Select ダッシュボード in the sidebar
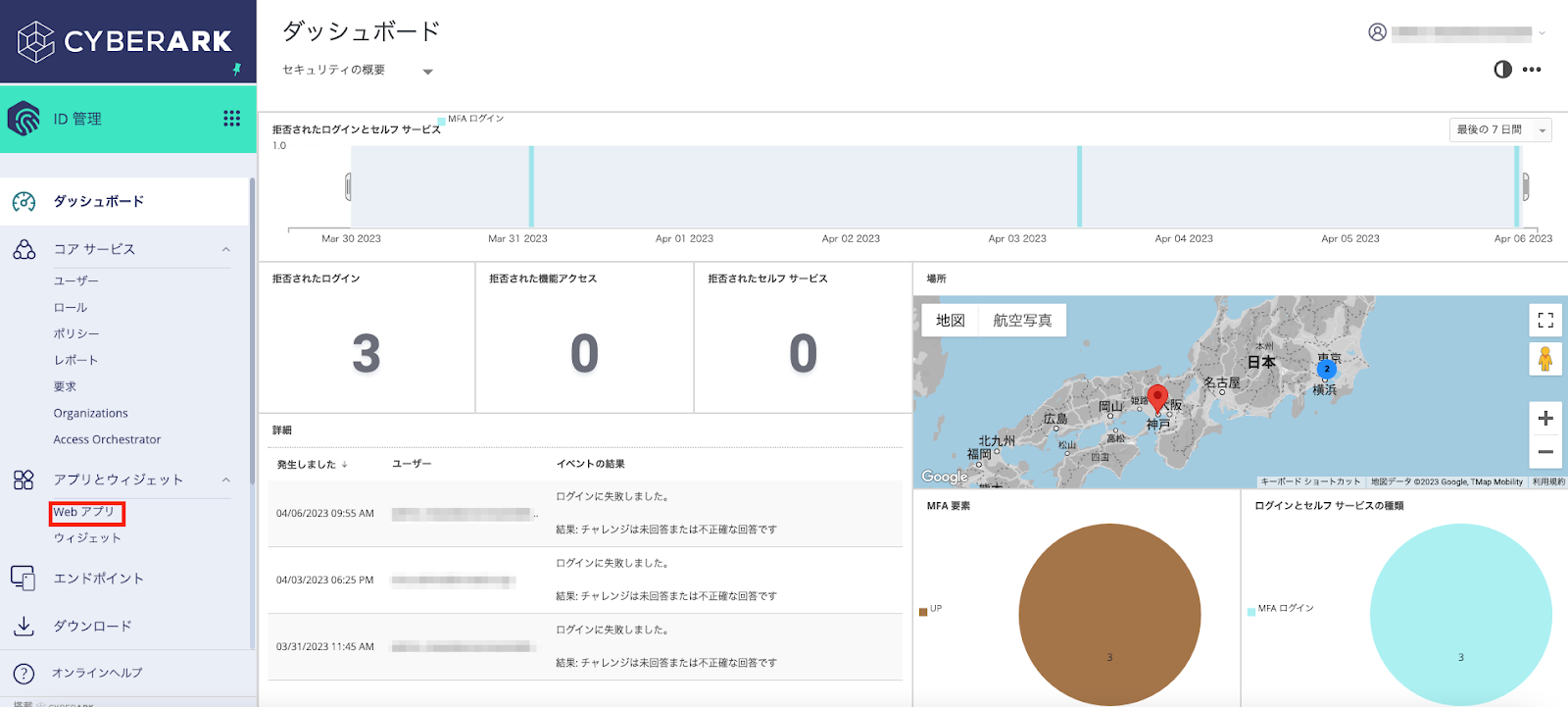1568x707 pixels. [98, 201]
